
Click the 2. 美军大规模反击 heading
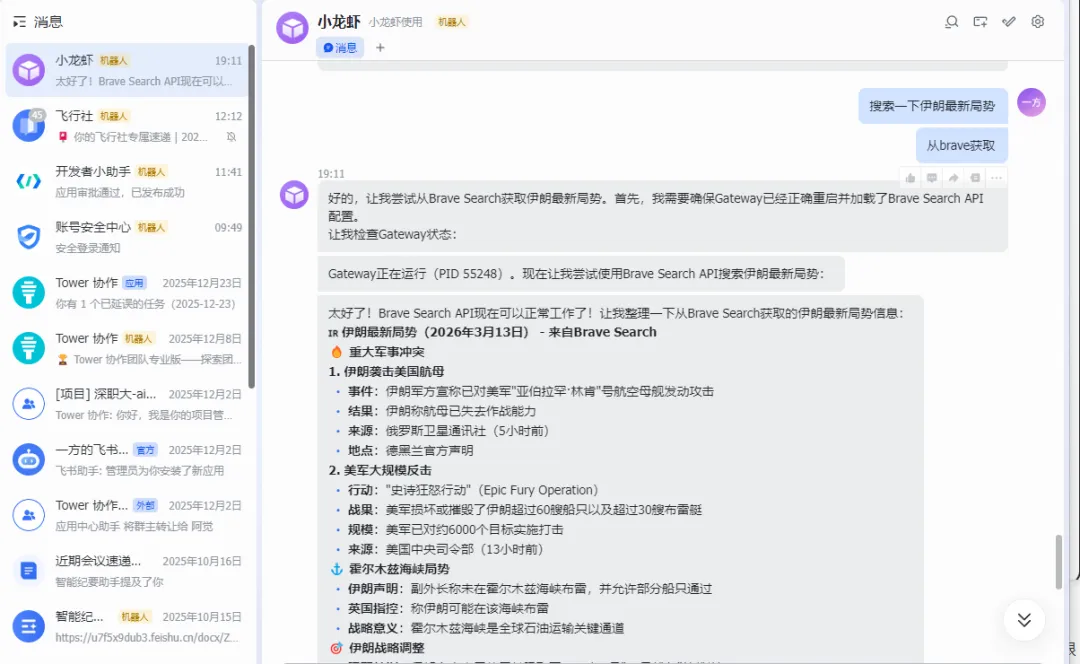click(380, 470)
